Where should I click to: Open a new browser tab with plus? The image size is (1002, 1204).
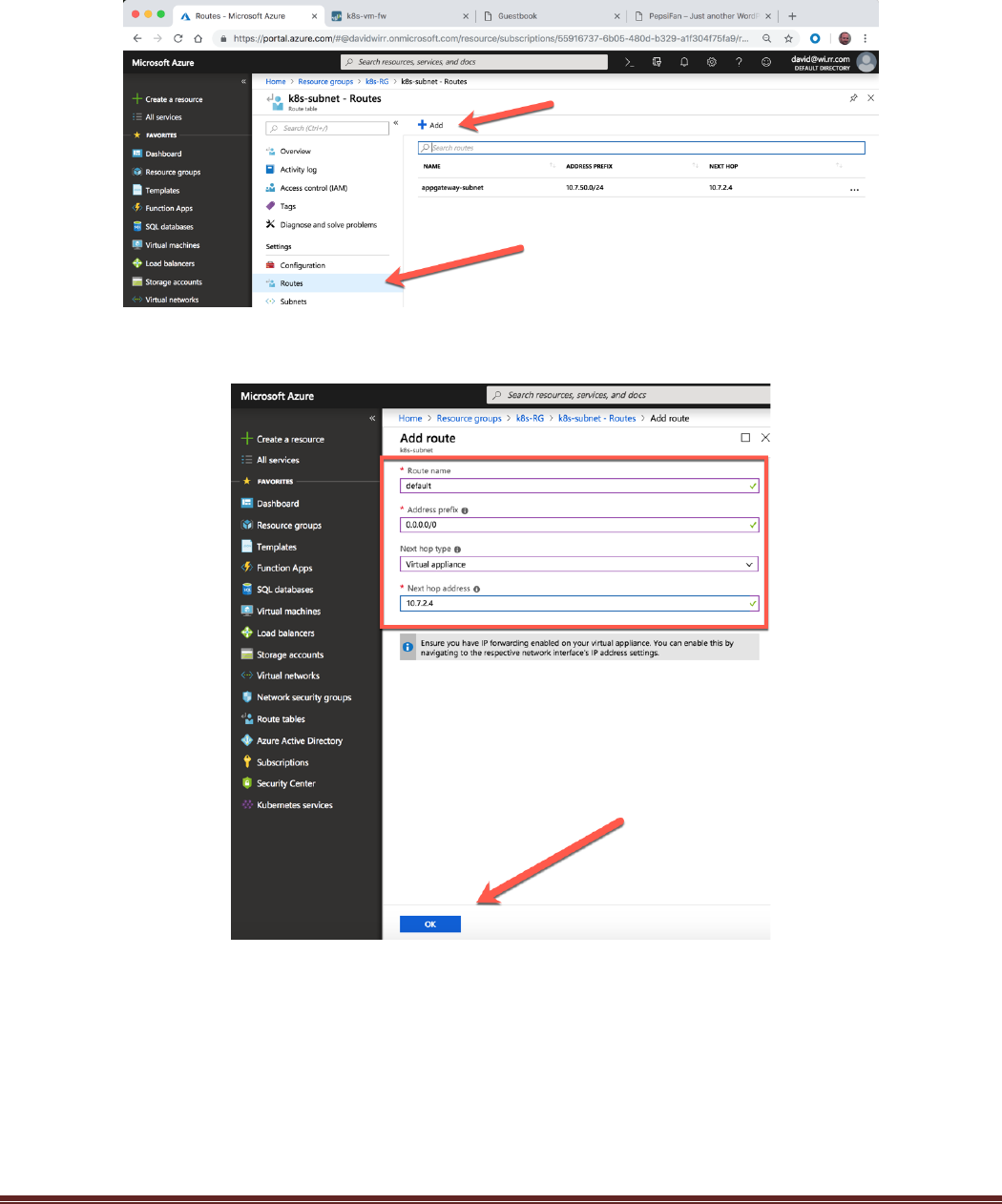click(792, 16)
